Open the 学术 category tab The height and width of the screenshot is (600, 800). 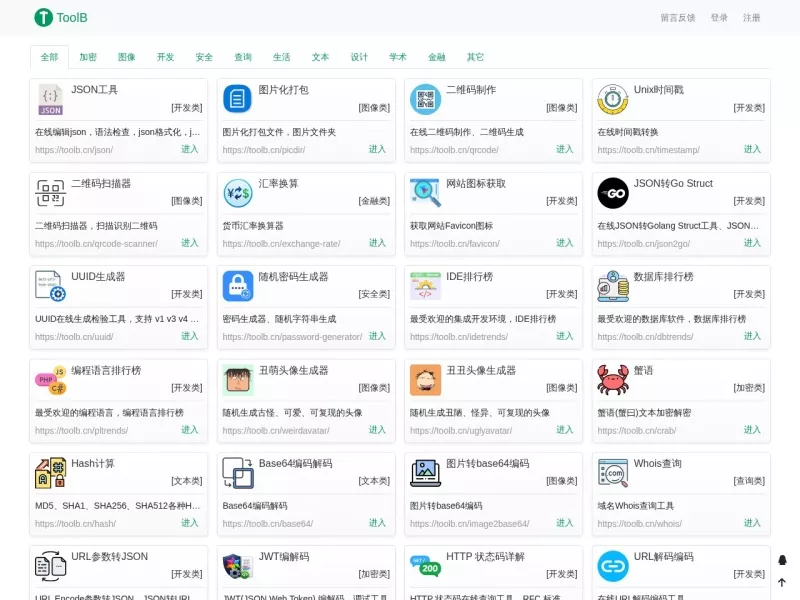(x=398, y=57)
